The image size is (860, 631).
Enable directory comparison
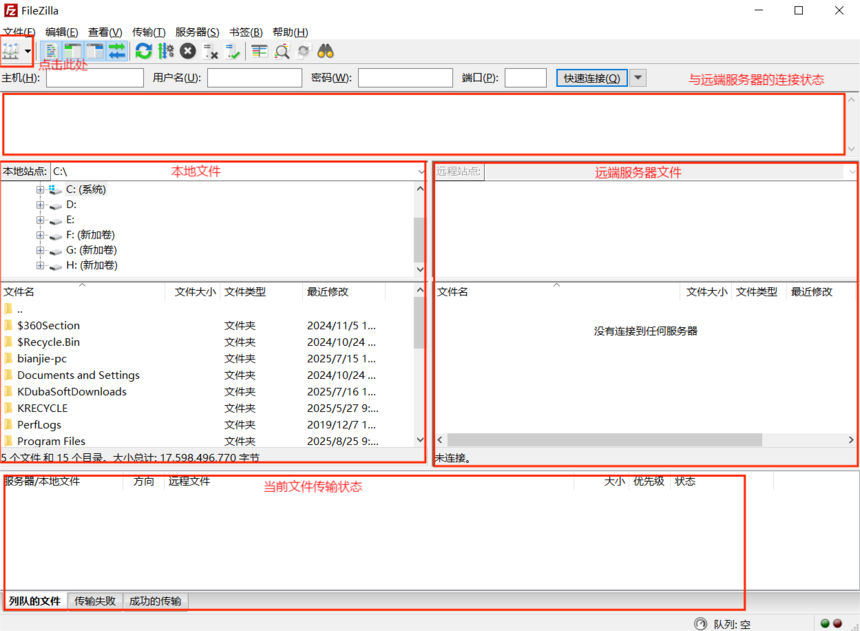click(x=282, y=51)
